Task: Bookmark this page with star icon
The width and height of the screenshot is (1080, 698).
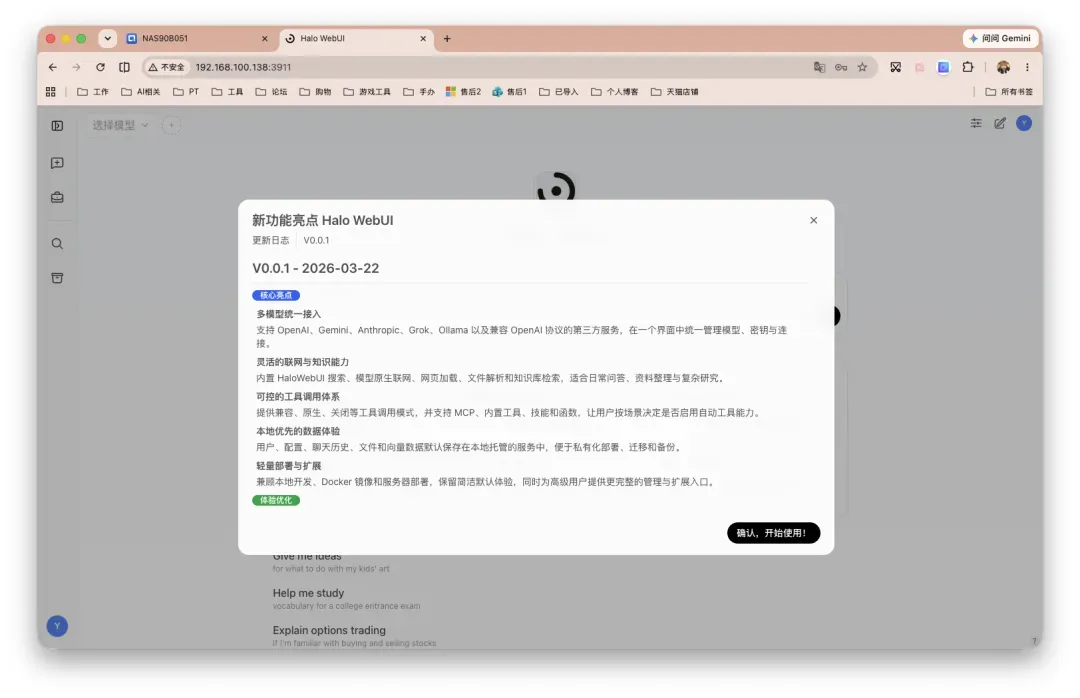Action: pos(862,68)
